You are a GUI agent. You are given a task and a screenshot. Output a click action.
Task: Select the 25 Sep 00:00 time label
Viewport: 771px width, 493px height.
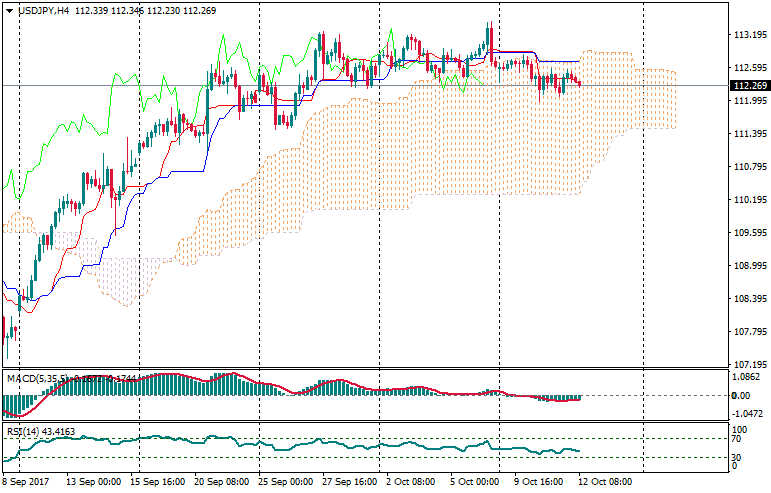(x=285, y=482)
